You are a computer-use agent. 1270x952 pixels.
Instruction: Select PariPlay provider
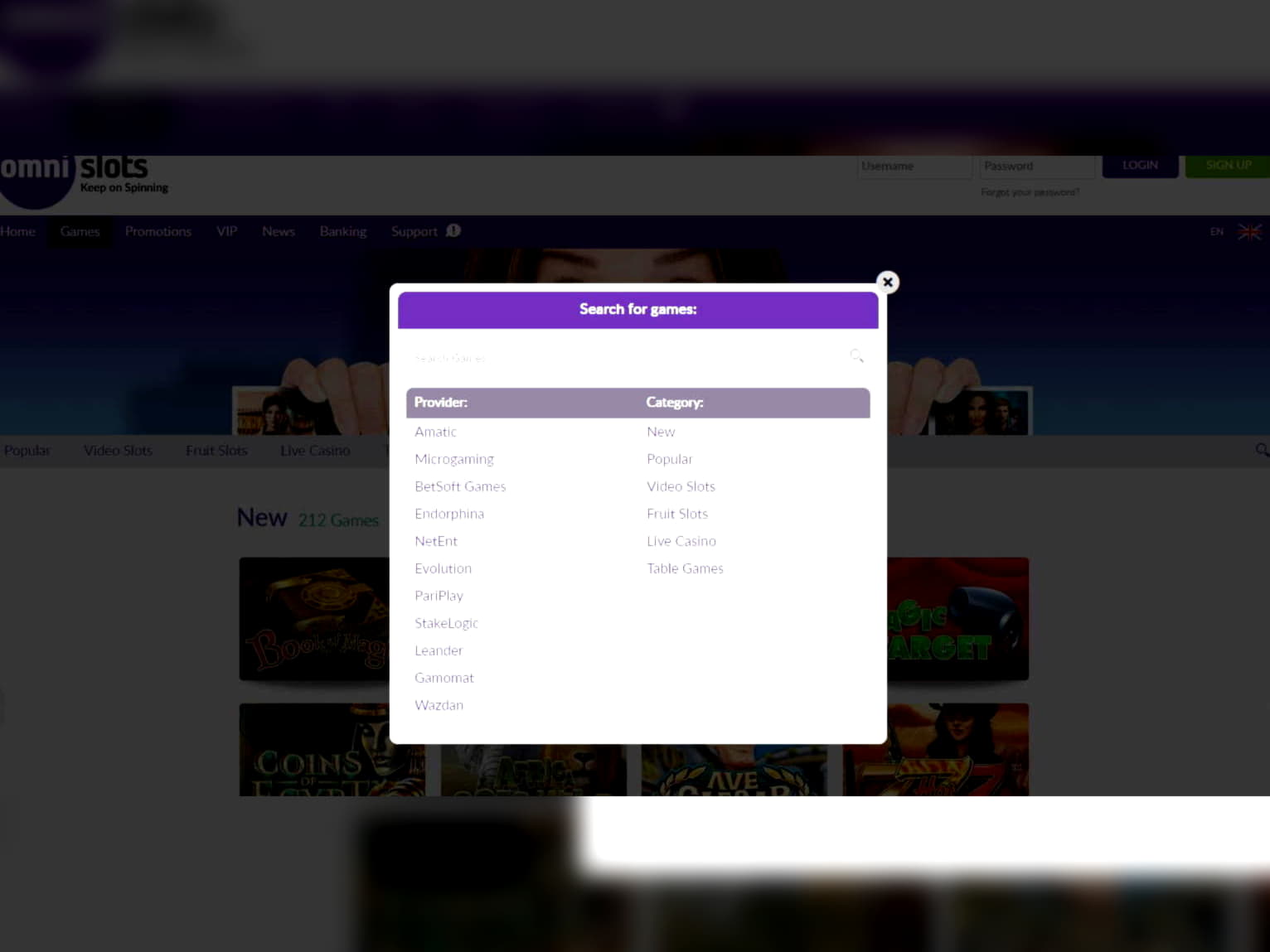click(439, 596)
